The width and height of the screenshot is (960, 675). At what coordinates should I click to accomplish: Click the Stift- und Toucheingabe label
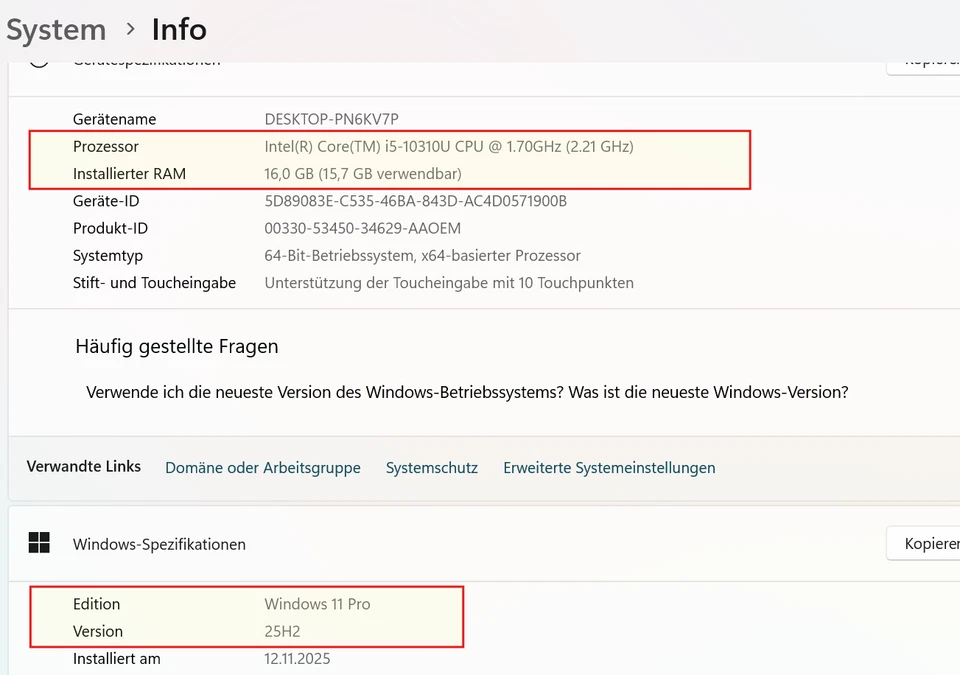click(154, 282)
